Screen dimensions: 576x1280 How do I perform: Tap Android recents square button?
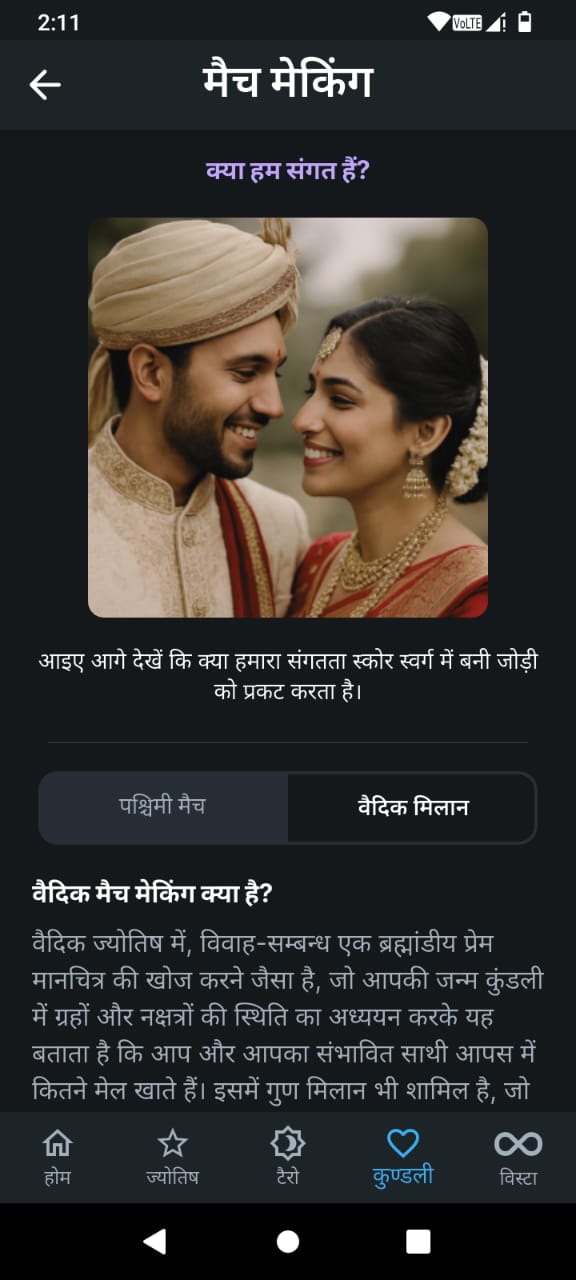418,1241
